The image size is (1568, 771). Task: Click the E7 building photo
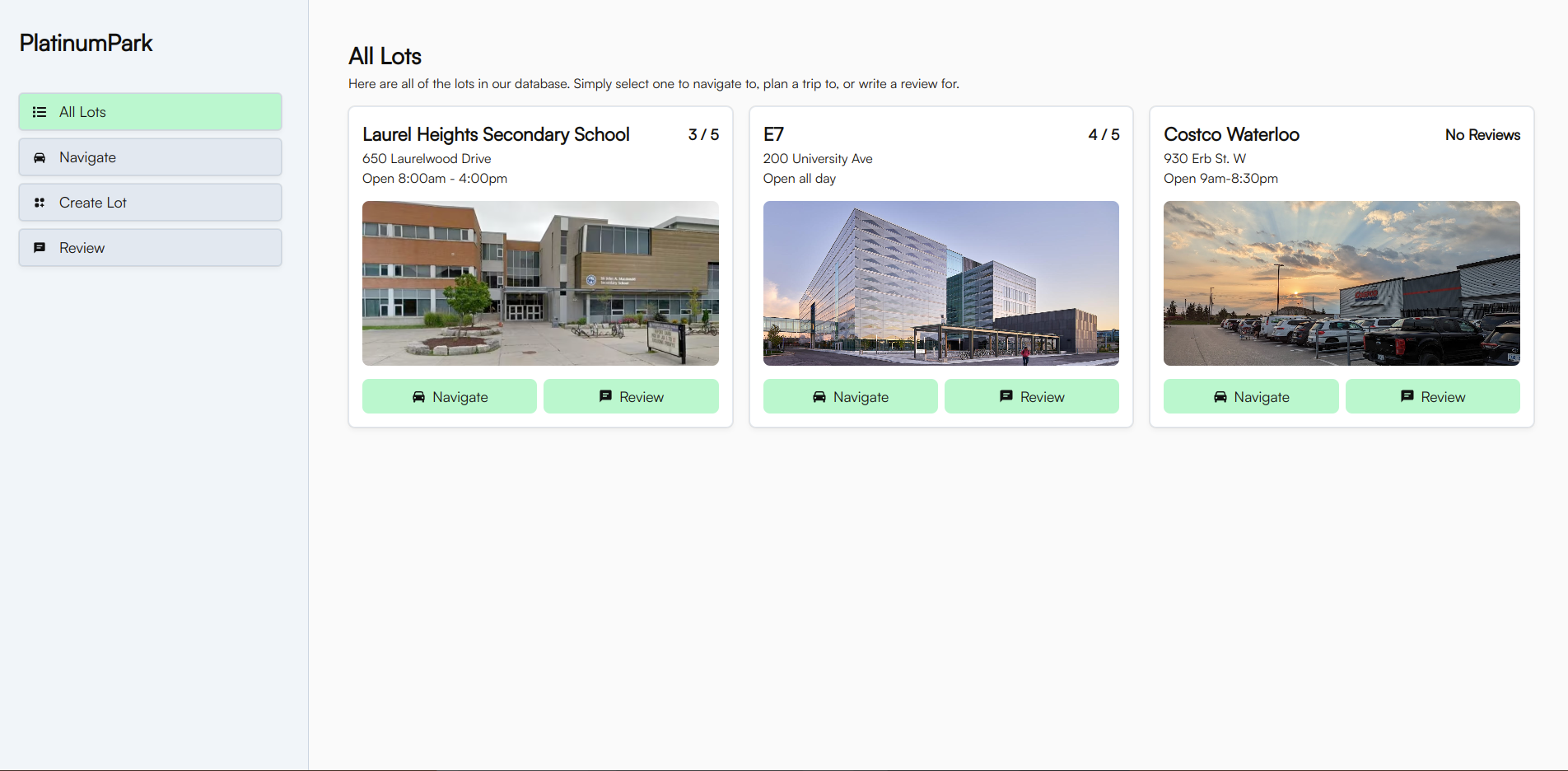click(941, 283)
